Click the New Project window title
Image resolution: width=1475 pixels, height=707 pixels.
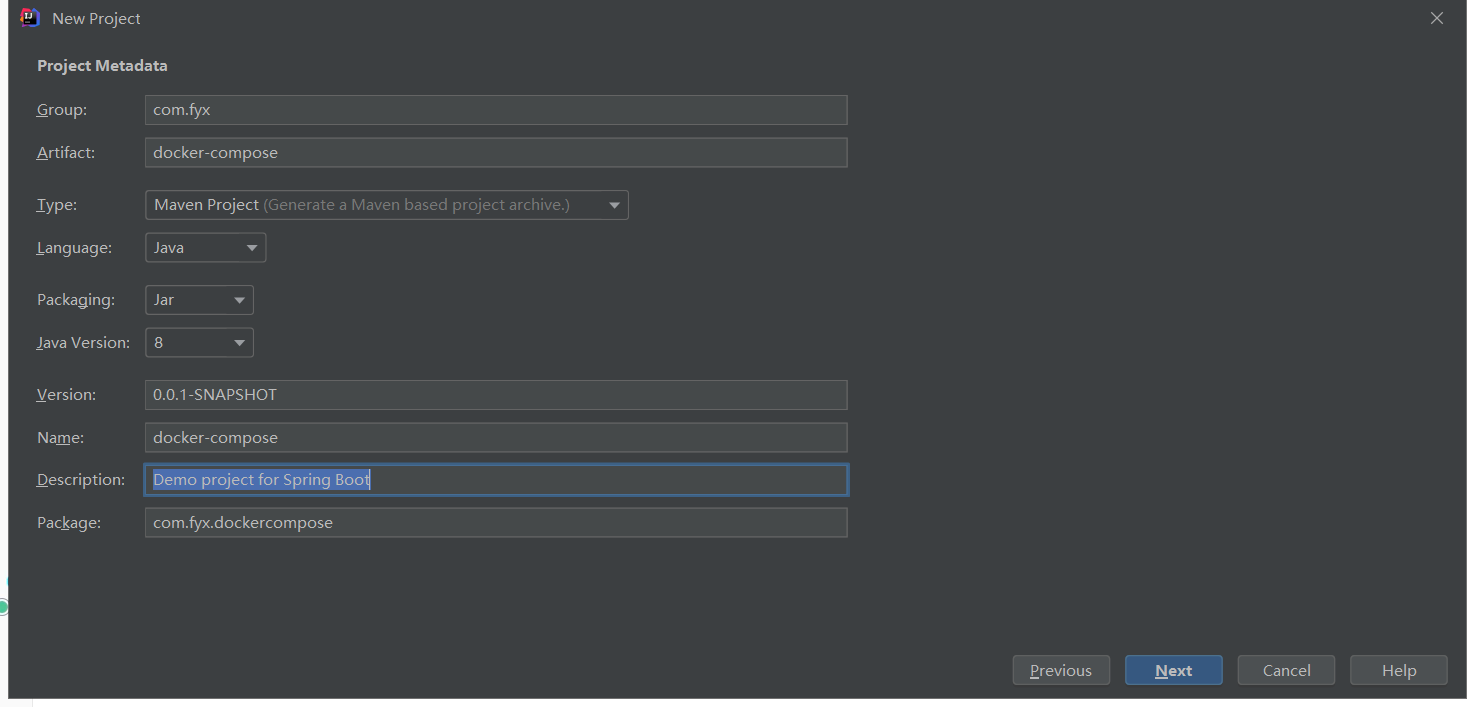tap(97, 19)
